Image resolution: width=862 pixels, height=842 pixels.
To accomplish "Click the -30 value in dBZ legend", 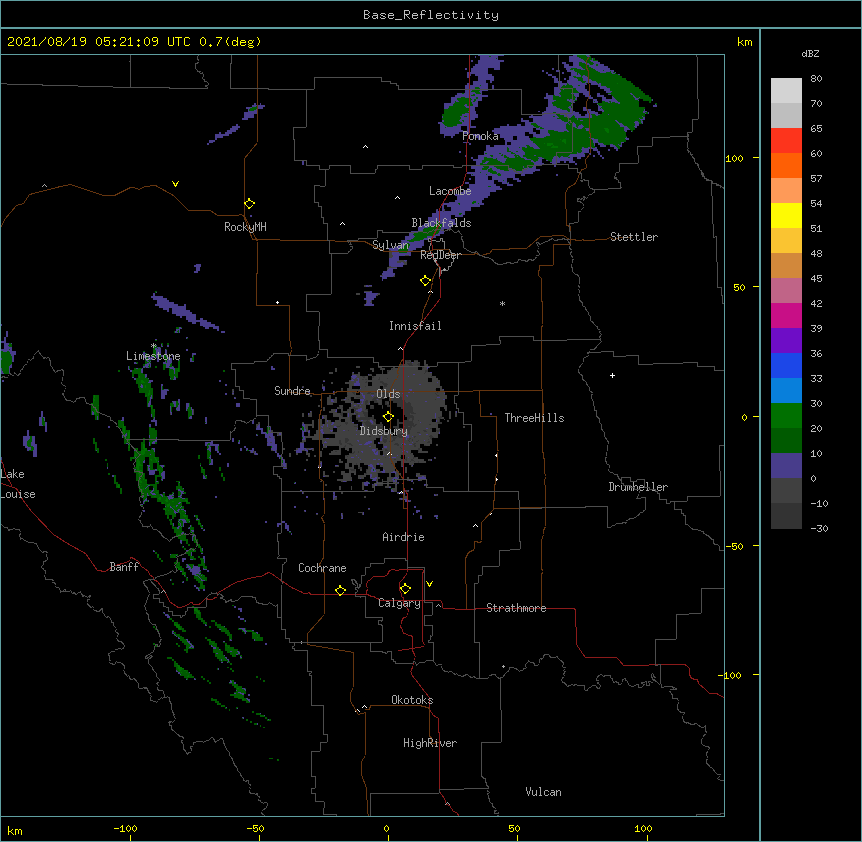I will coord(819,528).
